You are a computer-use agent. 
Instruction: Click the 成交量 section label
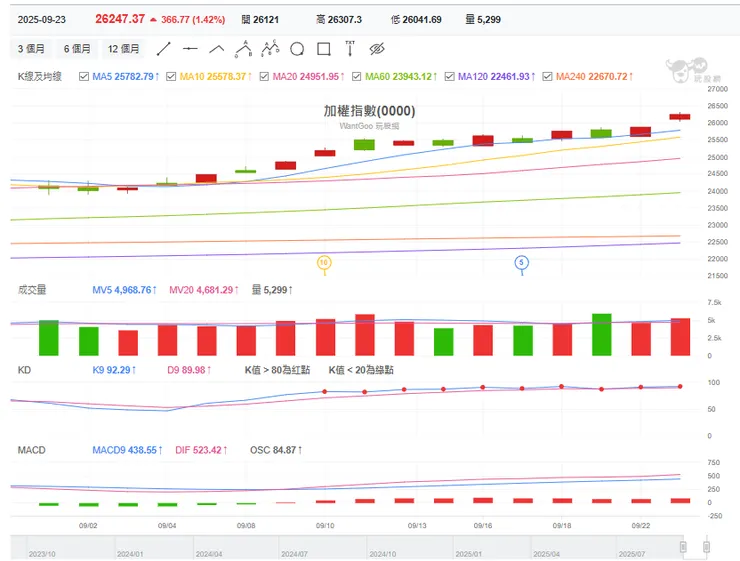32,290
